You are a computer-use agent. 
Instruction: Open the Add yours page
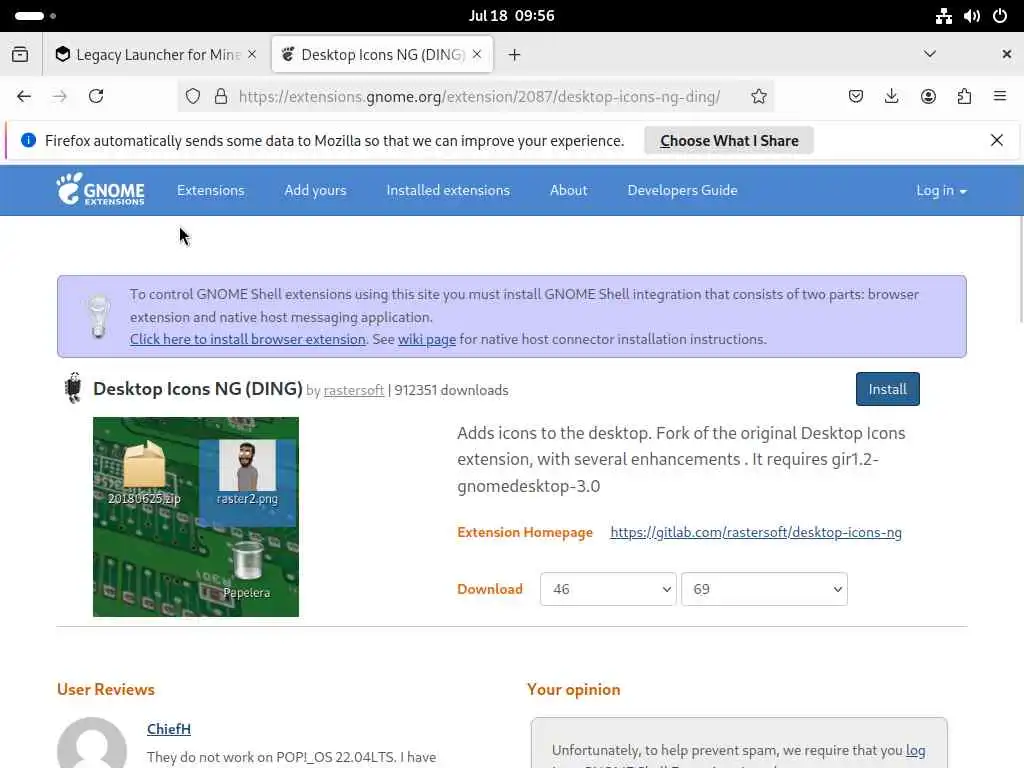click(315, 190)
